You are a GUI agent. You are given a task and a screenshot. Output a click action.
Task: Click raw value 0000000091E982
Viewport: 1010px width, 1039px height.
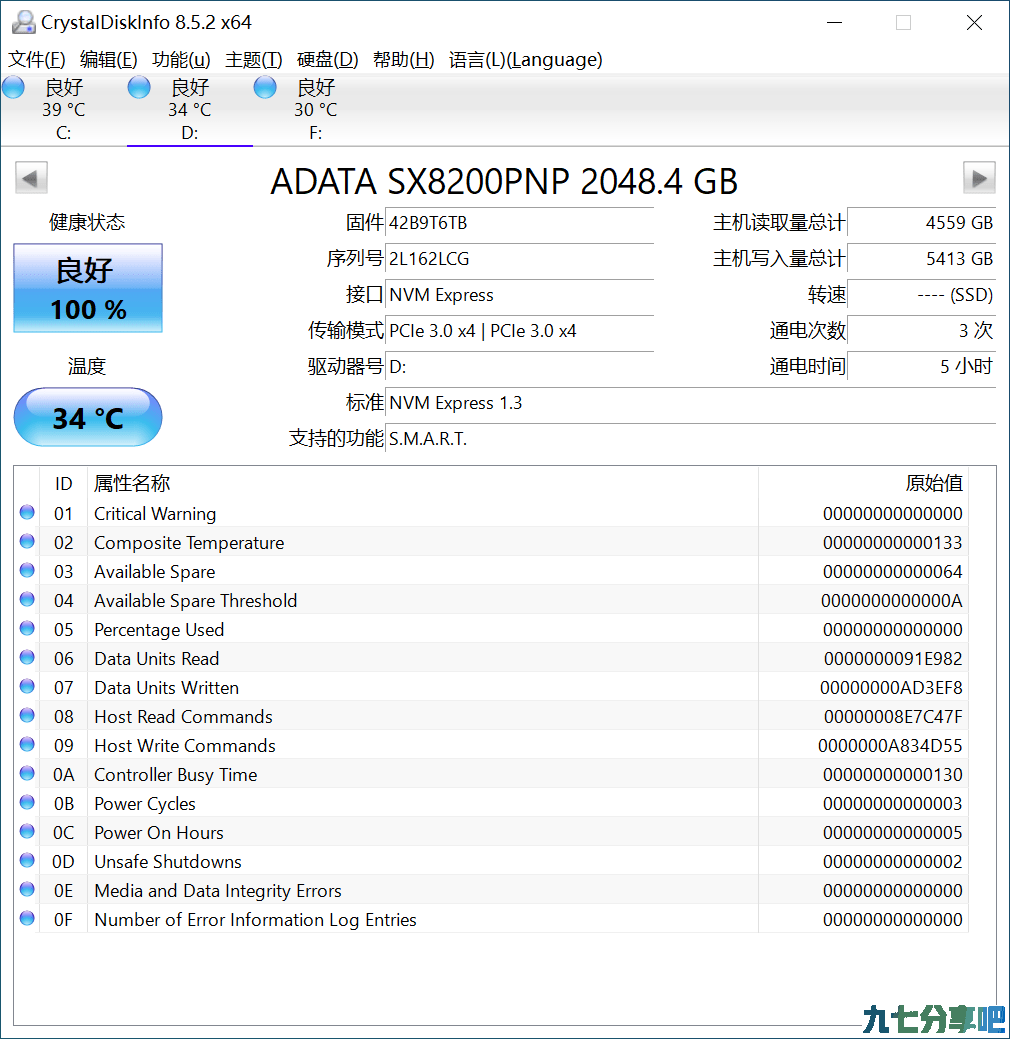click(x=893, y=659)
